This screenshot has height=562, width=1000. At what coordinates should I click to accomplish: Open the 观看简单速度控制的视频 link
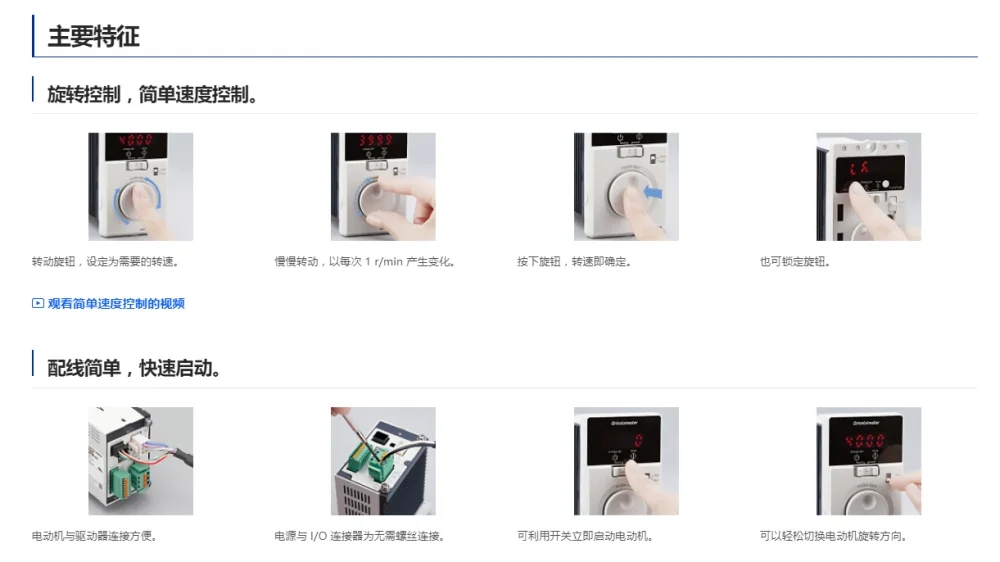pos(115,304)
